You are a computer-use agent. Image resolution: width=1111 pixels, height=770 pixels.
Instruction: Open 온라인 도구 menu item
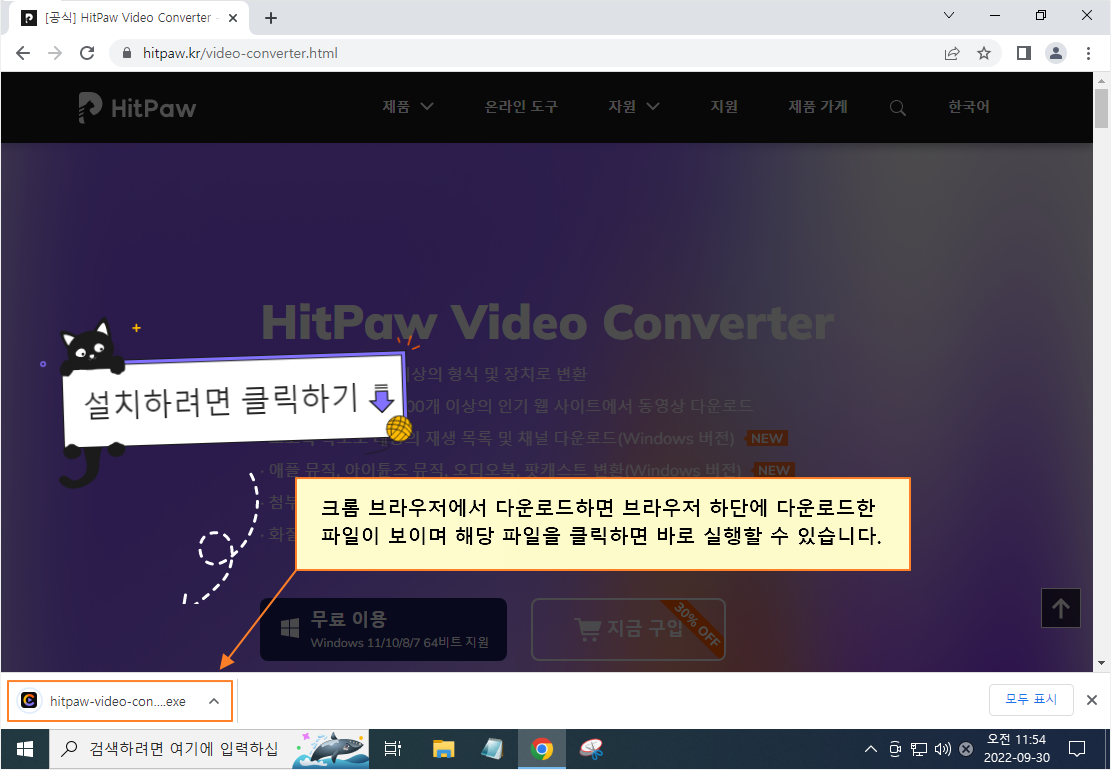(x=521, y=106)
